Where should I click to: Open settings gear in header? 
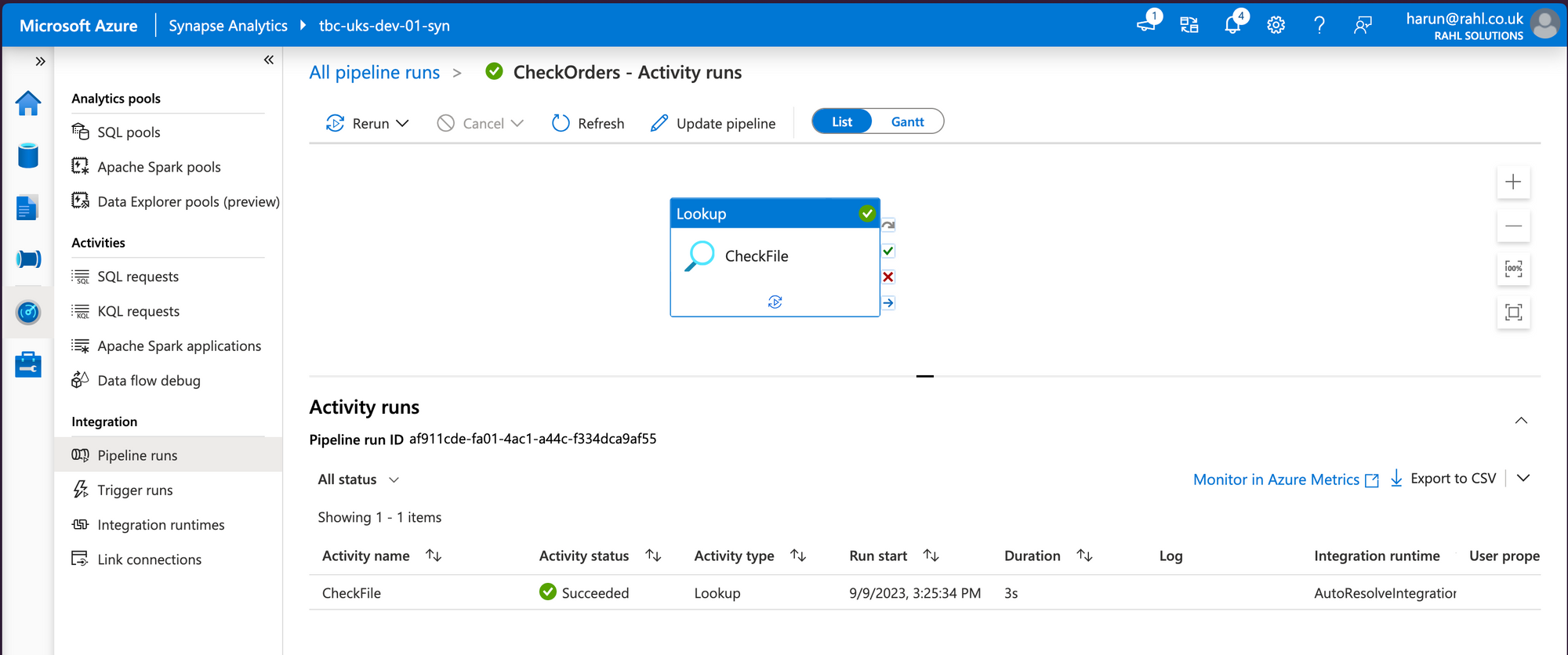tap(1276, 25)
